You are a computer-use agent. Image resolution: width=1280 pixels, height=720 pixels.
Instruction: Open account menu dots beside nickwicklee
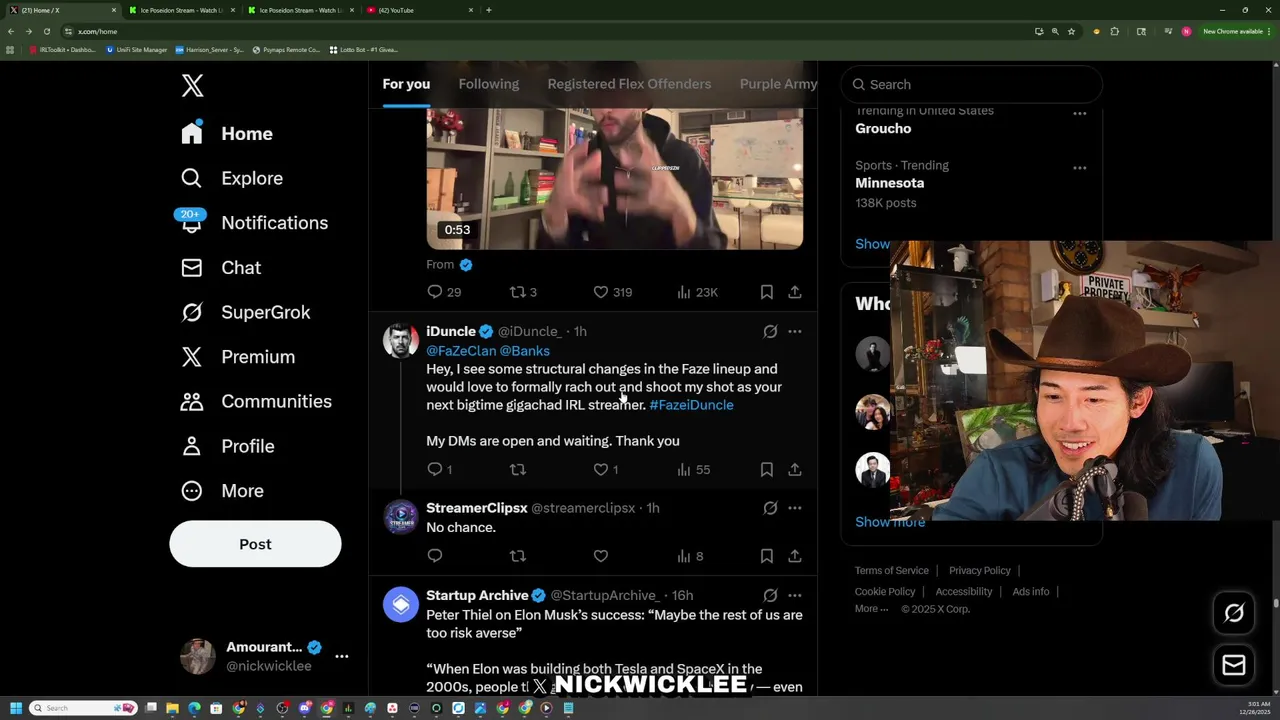[x=342, y=656]
